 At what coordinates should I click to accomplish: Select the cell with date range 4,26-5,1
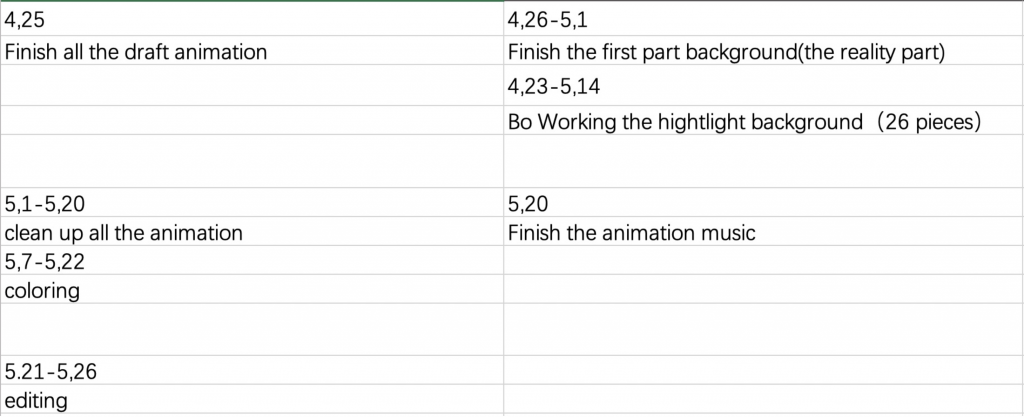pos(764,21)
